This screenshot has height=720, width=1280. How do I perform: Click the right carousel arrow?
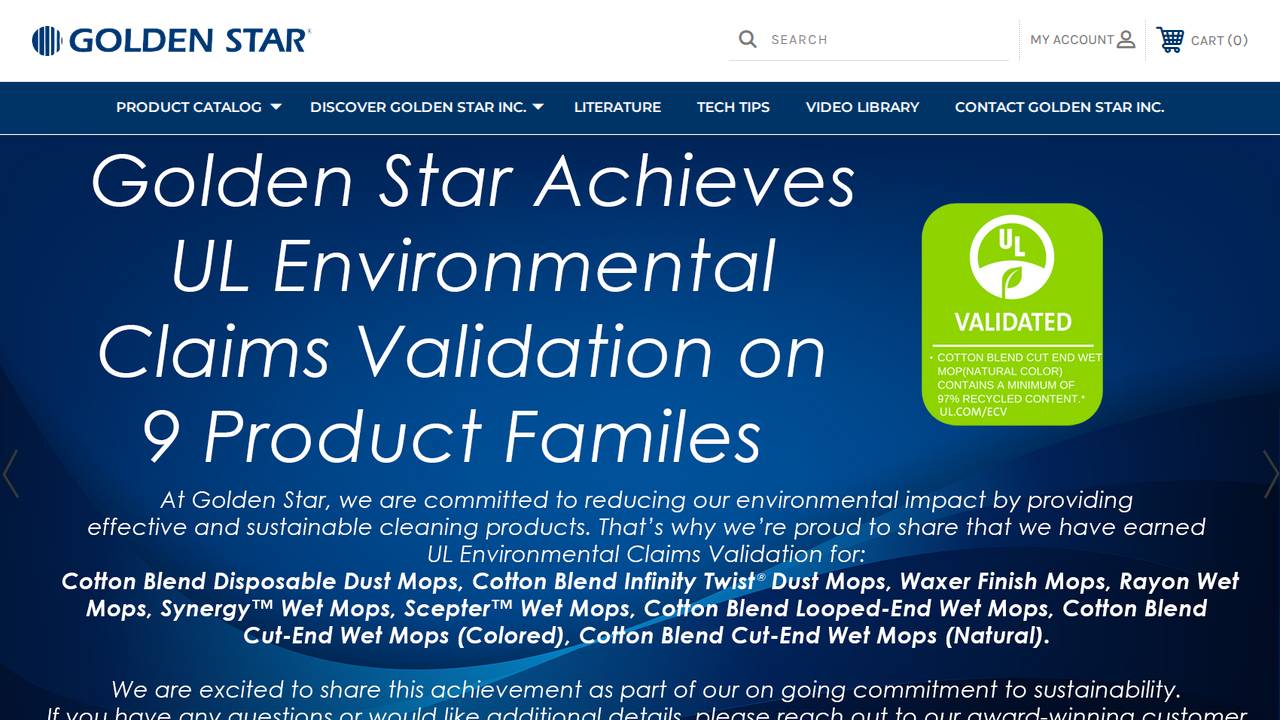[x=1269, y=474]
